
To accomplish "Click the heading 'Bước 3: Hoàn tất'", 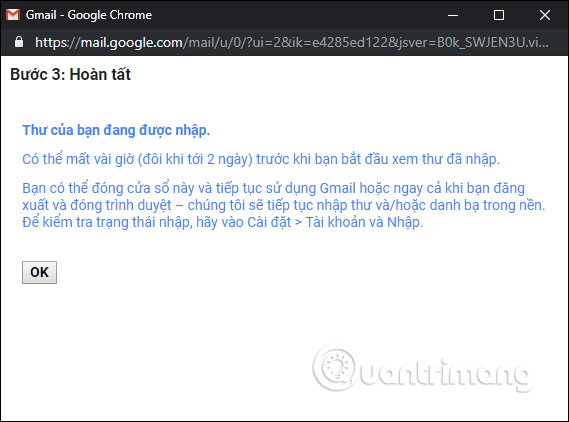I will pos(70,74).
